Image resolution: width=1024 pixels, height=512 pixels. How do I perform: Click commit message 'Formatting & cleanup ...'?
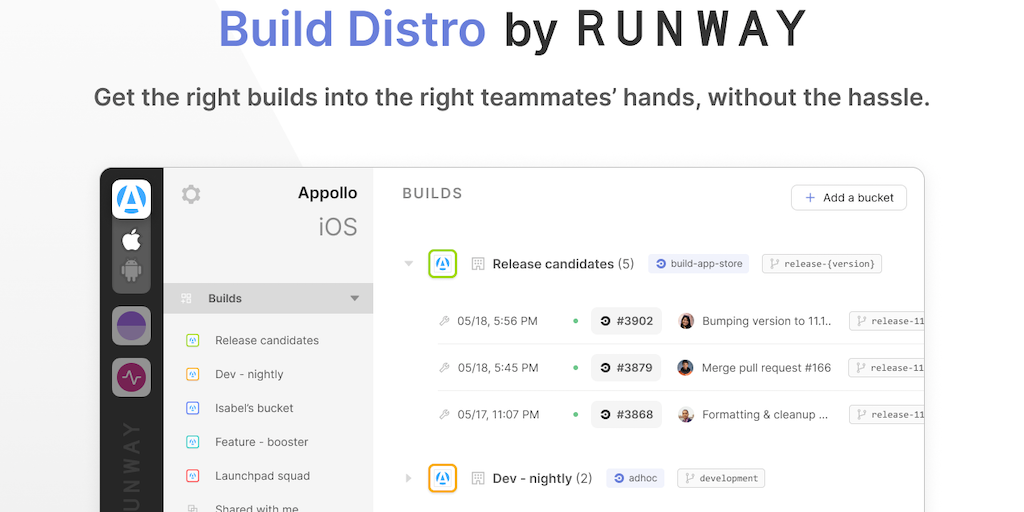[x=765, y=415]
